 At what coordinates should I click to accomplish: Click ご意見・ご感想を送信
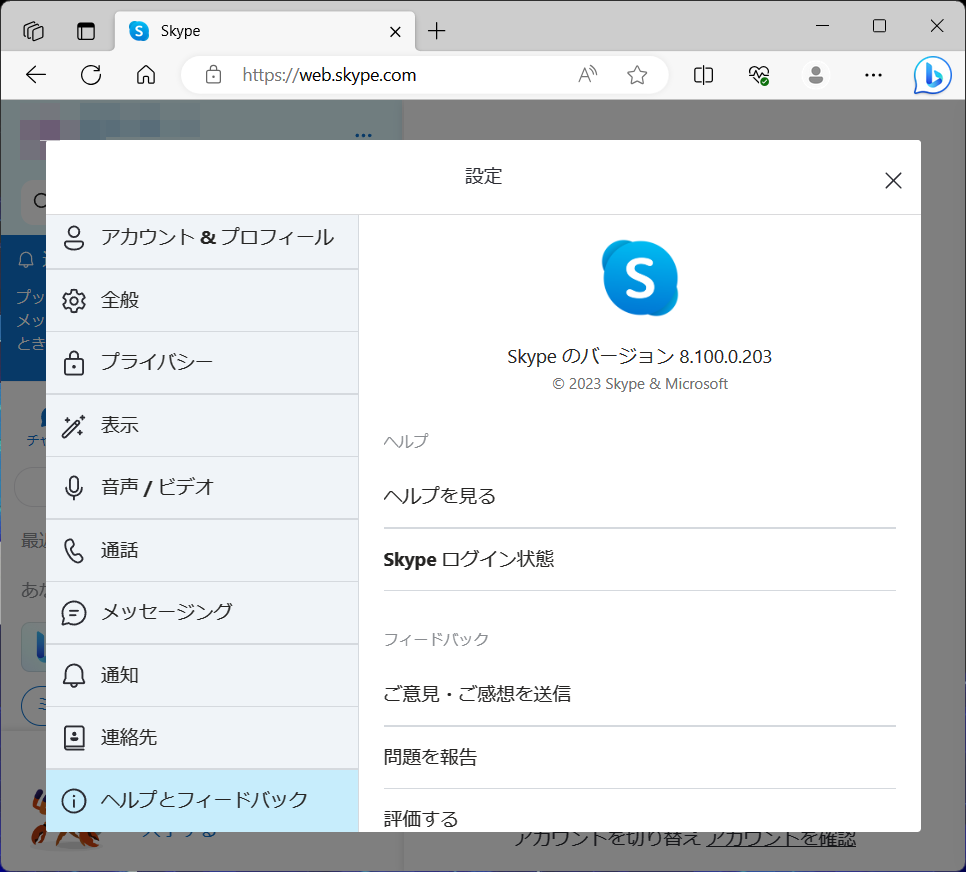[639, 695]
